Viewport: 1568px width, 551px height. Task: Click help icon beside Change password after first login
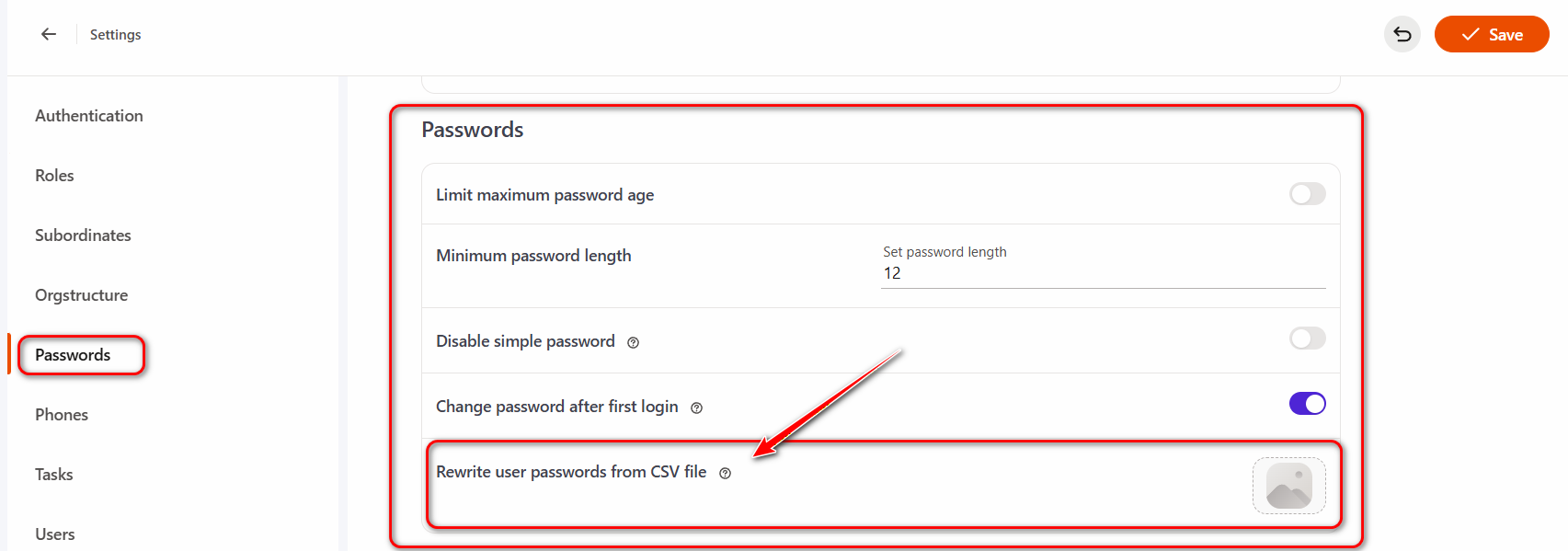tap(696, 408)
